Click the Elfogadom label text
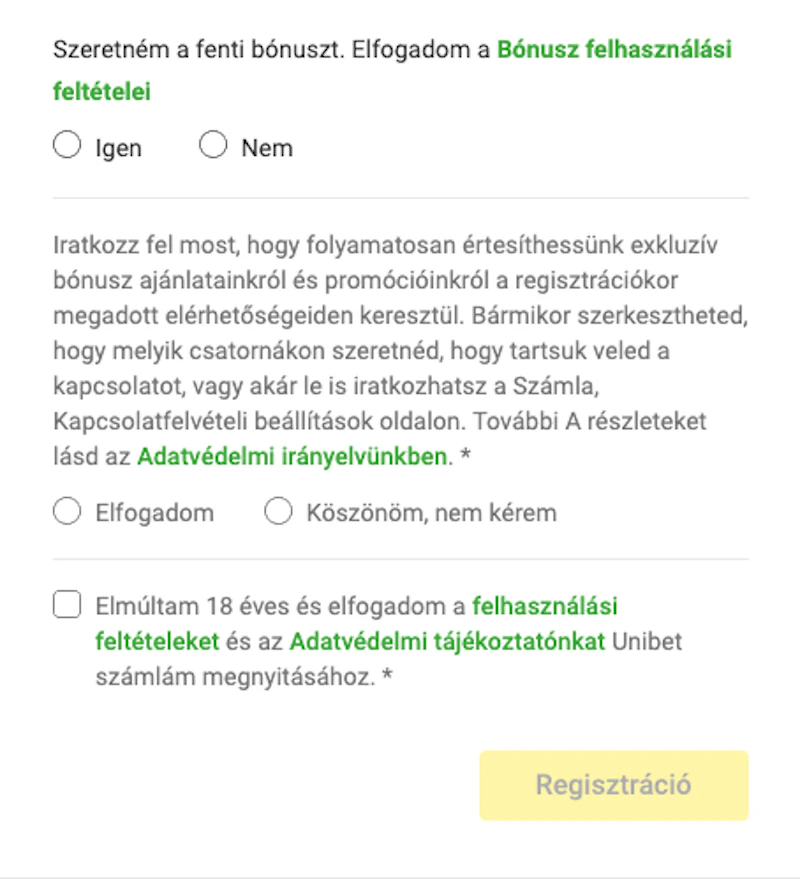This screenshot has width=800, height=879. click(154, 514)
